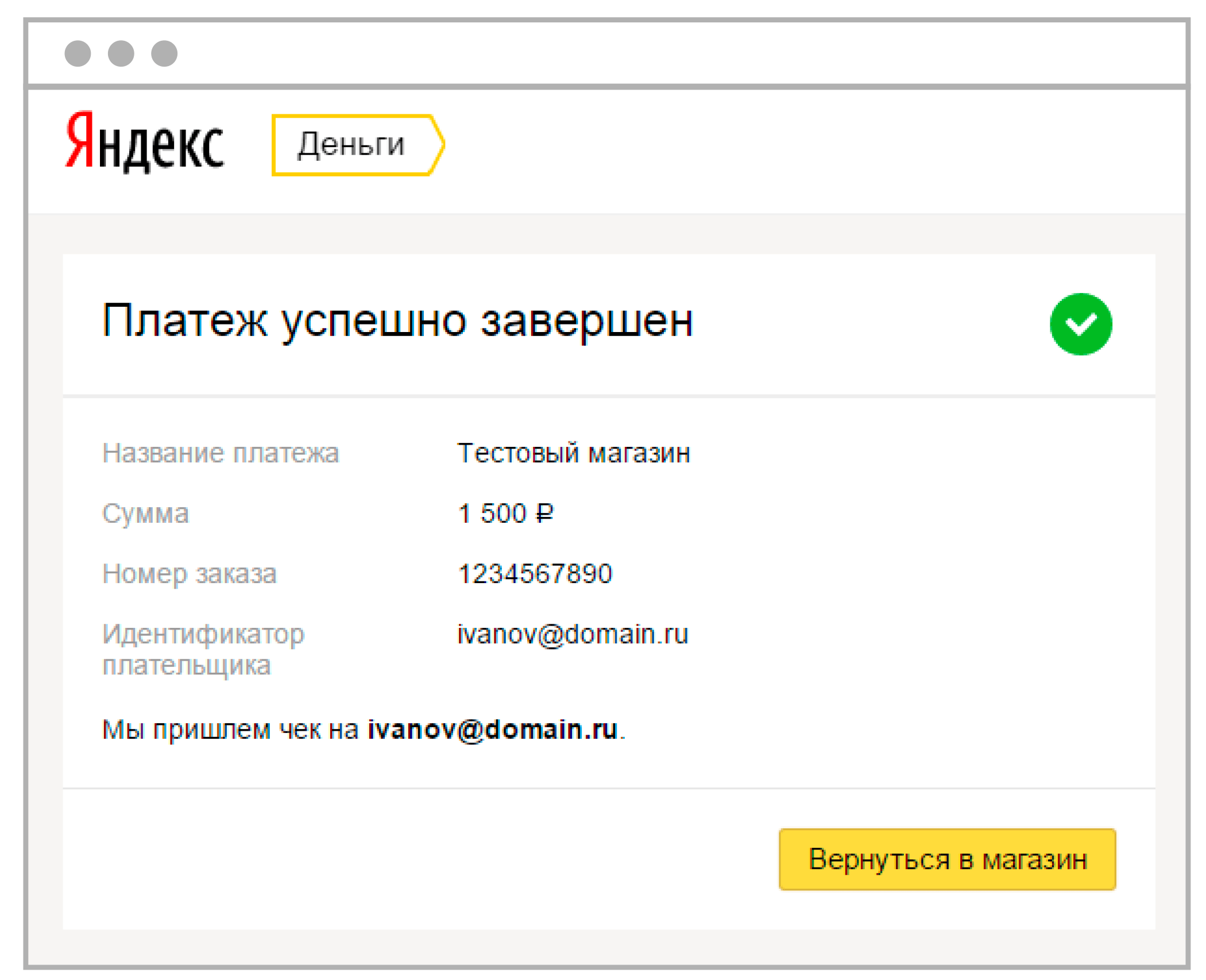
Task: Click the Платеж успешно завершен heading
Action: (x=398, y=322)
